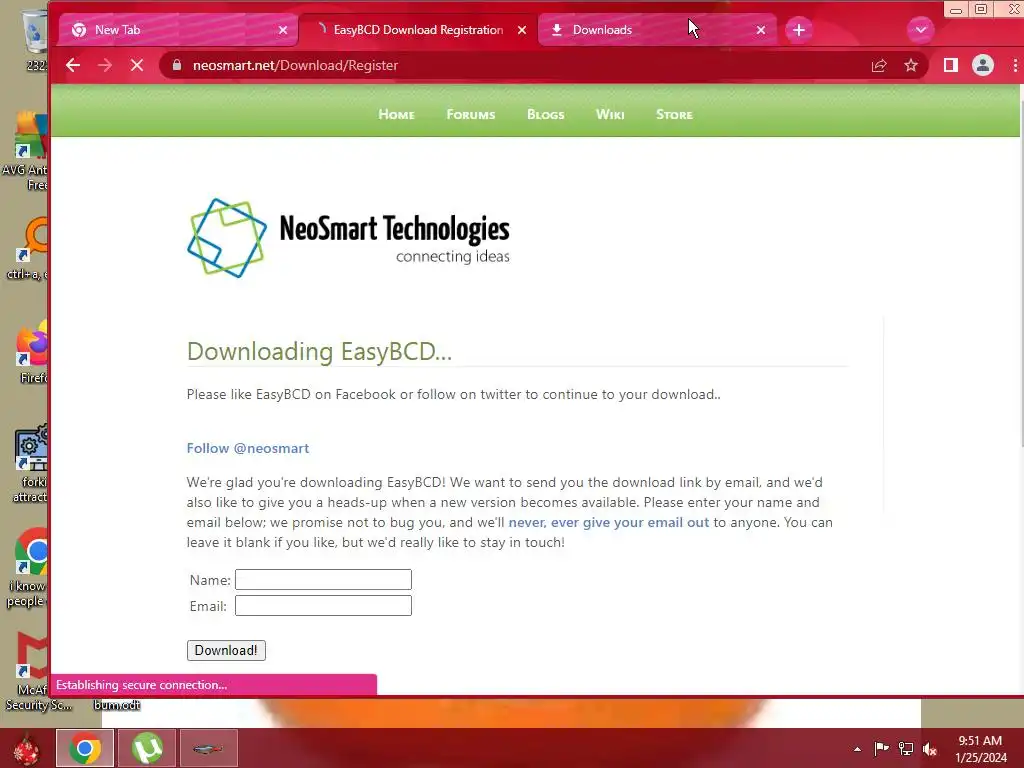Close the New Tab tab
1024x768 pixels.
click(x=283, y=30)
